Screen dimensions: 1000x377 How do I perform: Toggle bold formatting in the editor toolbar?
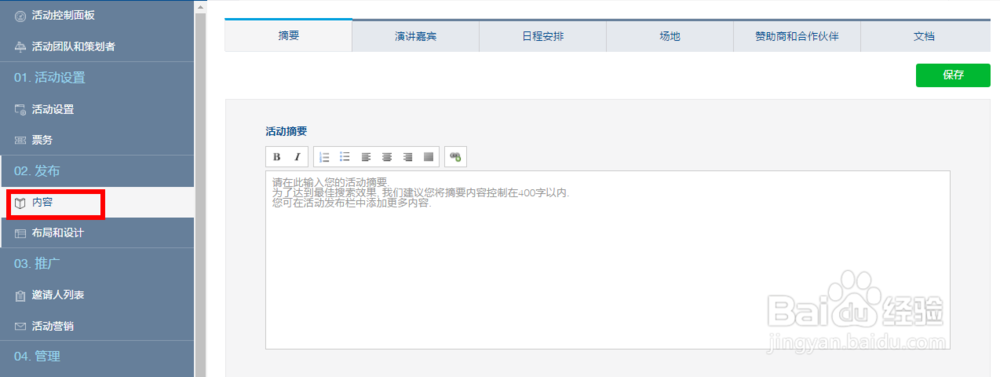click(x=277, y=157)
